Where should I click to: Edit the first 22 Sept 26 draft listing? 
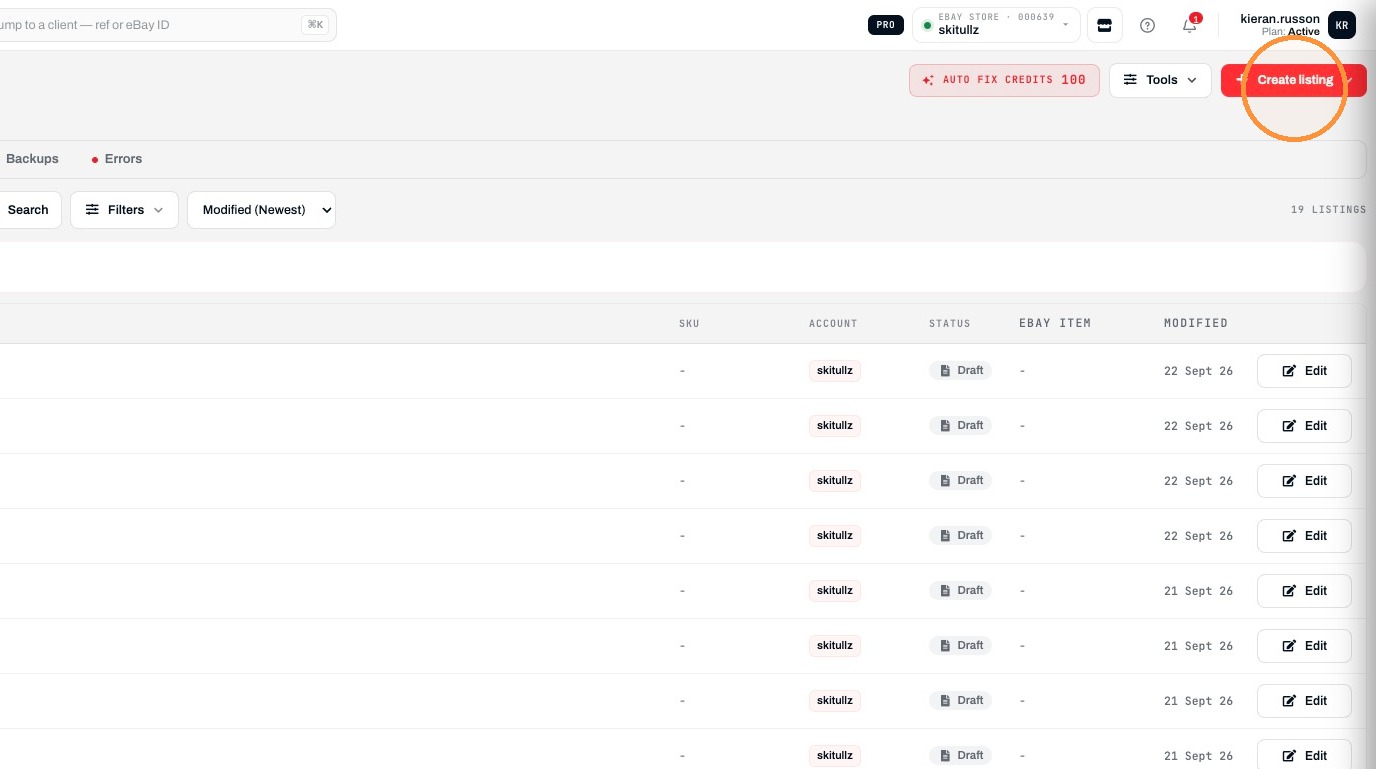[x=1304, y=371]
